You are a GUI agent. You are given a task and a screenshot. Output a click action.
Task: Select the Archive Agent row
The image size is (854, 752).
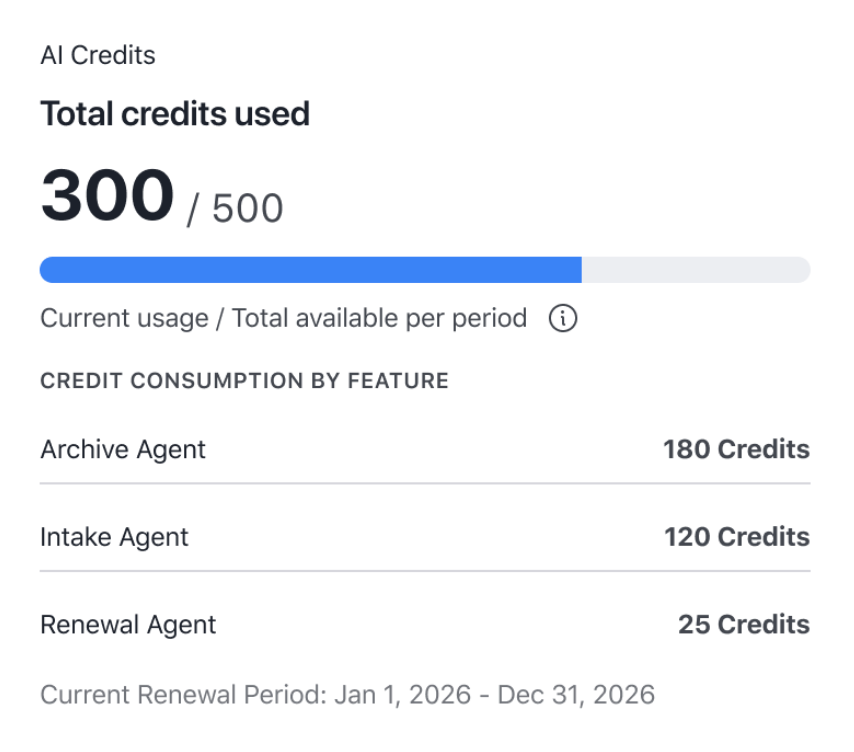click(x=425, y=450)
